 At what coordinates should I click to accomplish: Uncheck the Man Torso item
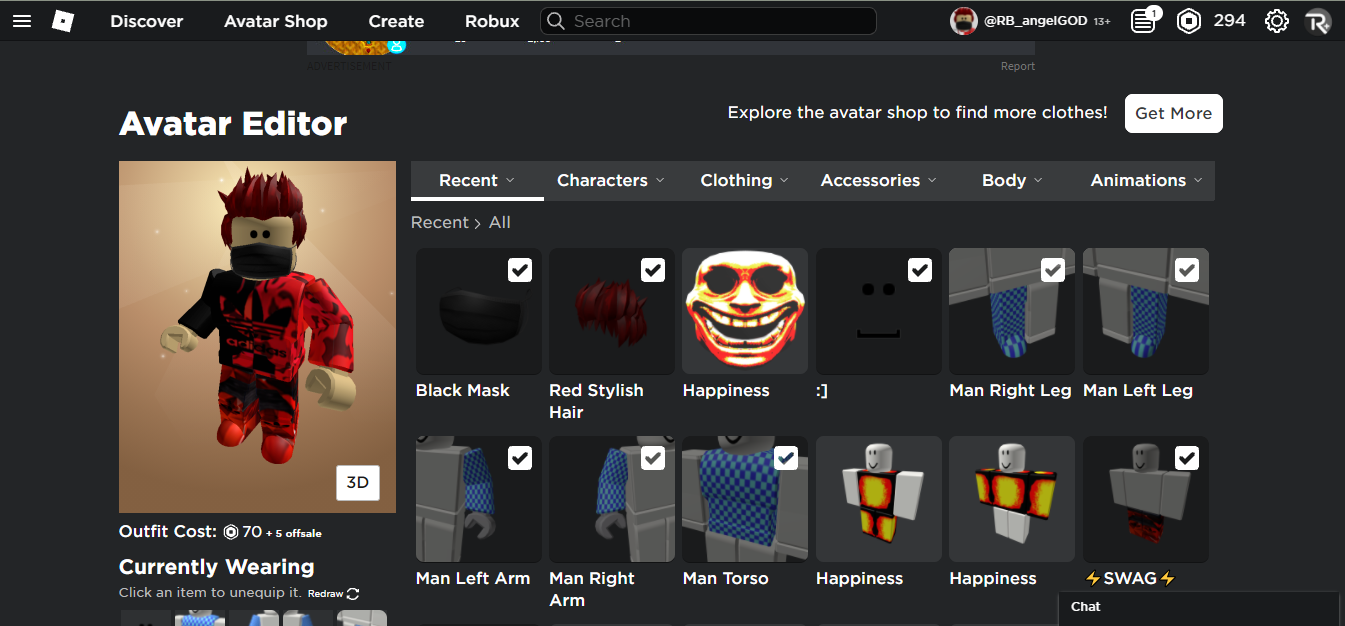coord(786,458)
